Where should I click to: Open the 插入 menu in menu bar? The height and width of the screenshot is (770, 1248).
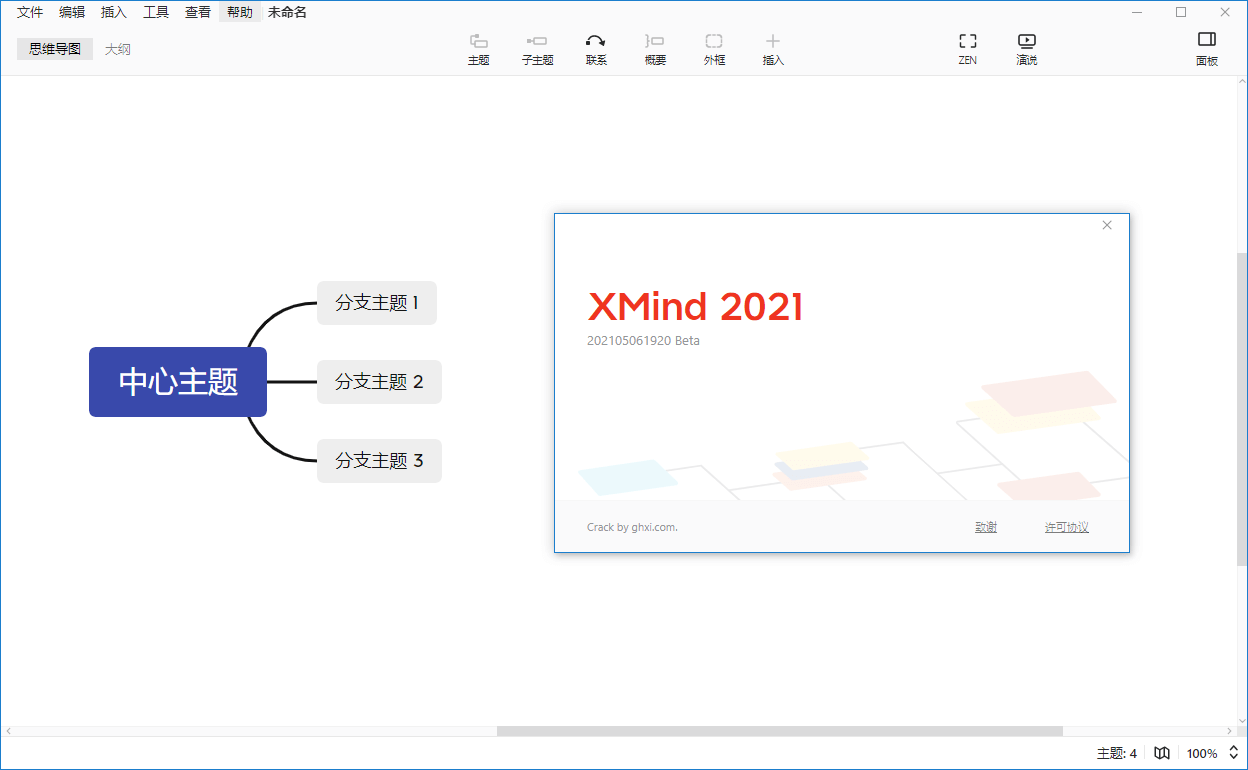tap(114, 12)
